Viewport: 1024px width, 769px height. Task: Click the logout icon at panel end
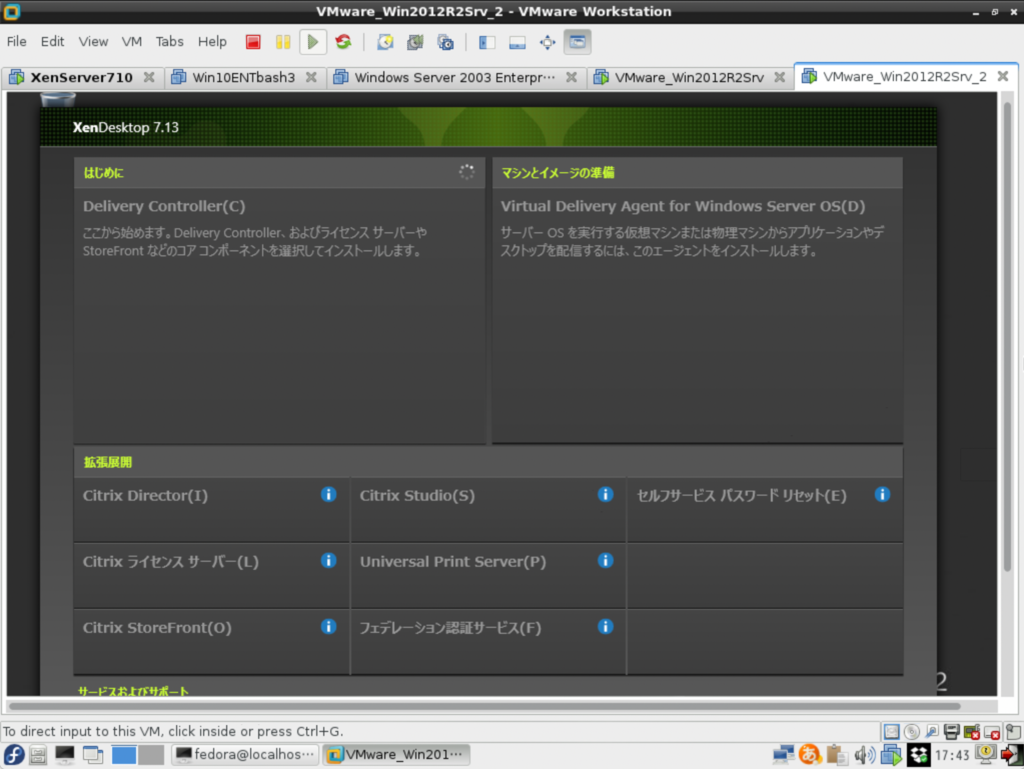pyautogui.click(x=1012, y=755)
